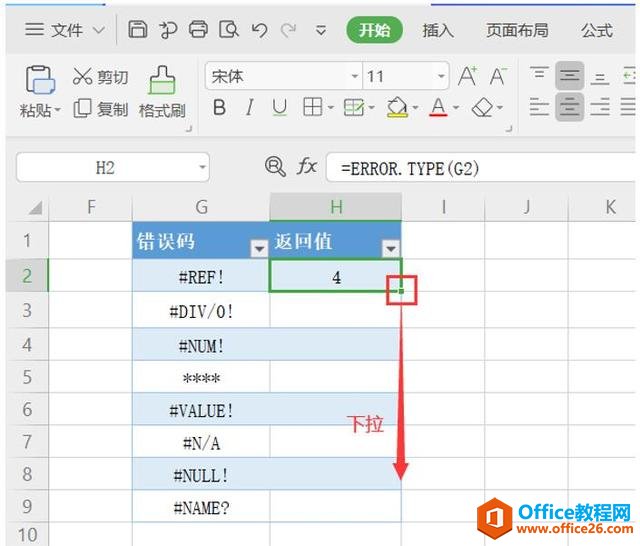Click the cell borders icon
640x546 pixels.
[313, 107]
